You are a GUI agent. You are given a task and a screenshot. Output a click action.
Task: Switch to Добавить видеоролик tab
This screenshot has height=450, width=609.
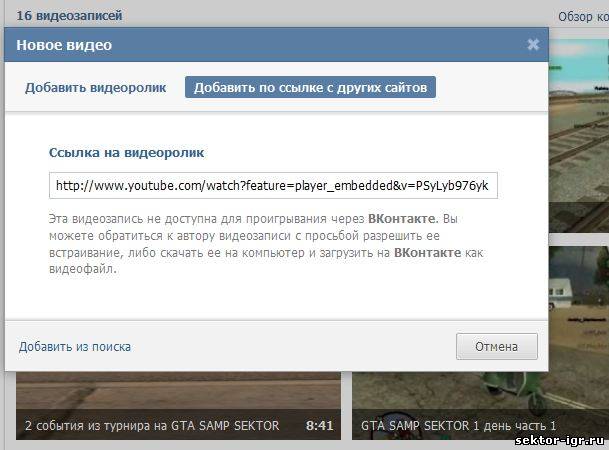pyautogui.click(x=96, y=87)
